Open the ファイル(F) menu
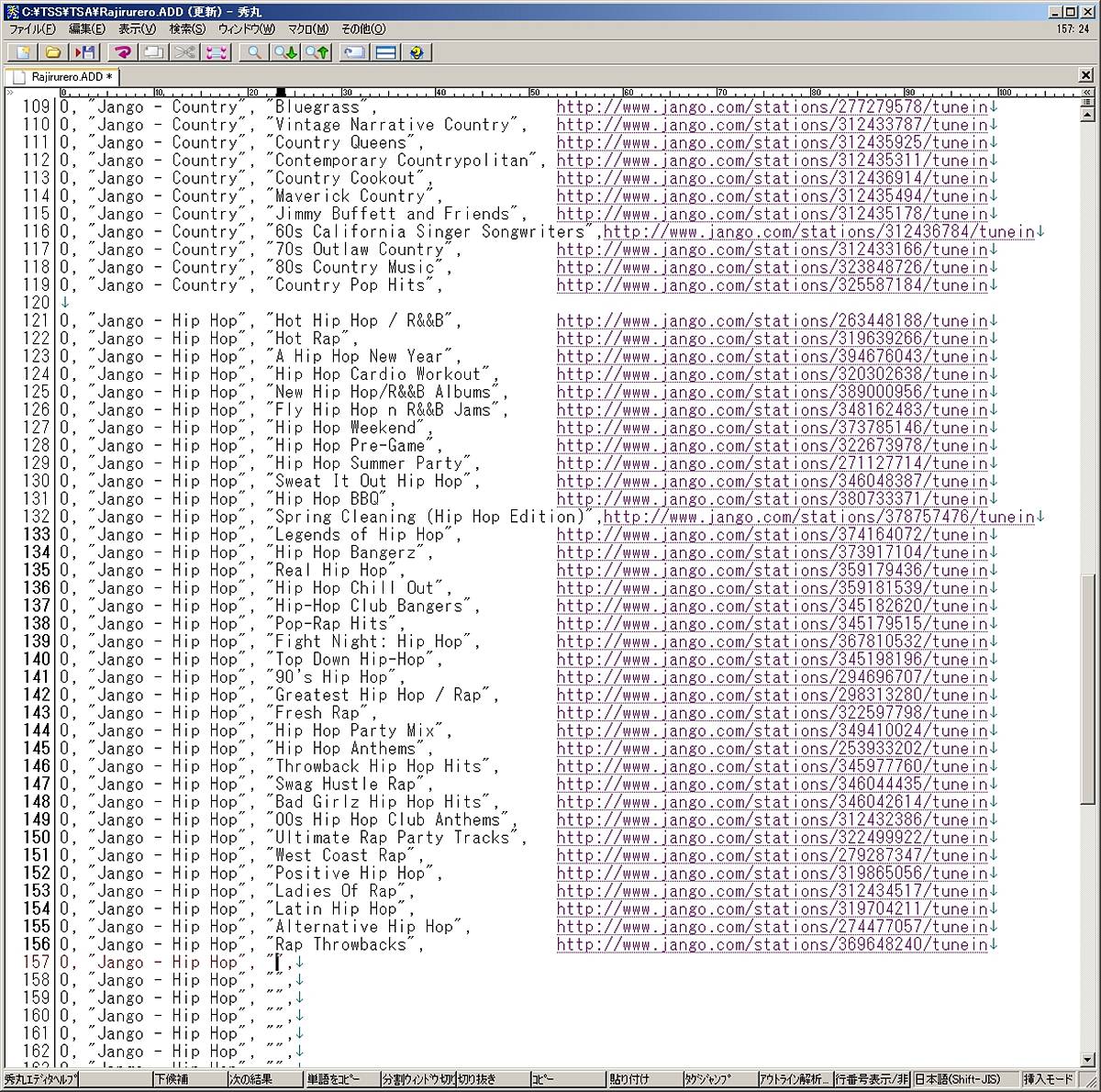The height and width of the screenshot is (1092, 1101). click(32, 29)
